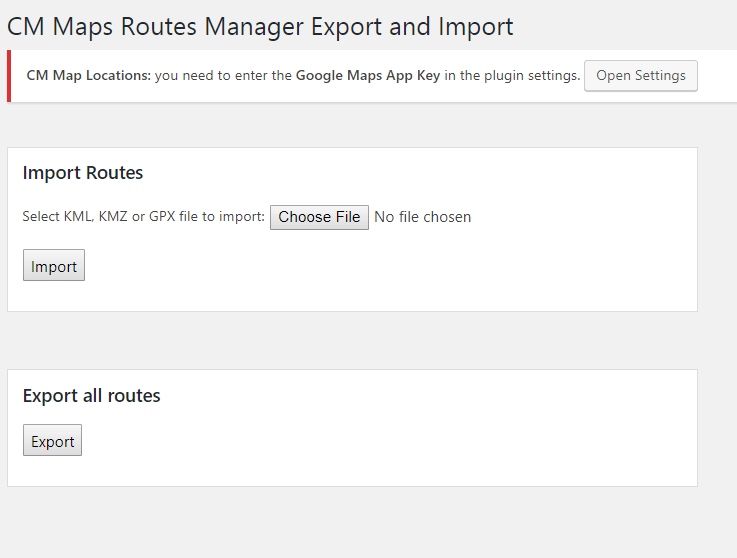Click the white notice banner right of Open Settings
The width and height of the screenshot is (737, 558).
tap(718, 76)
